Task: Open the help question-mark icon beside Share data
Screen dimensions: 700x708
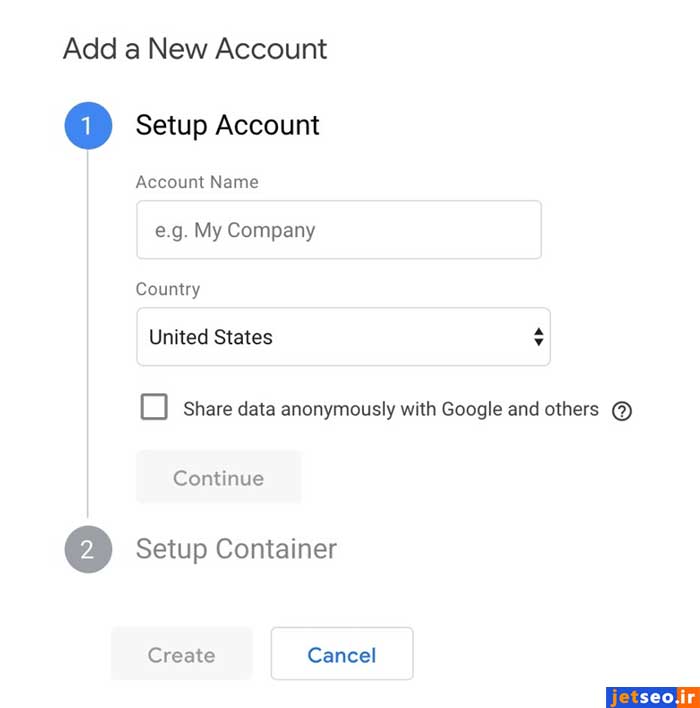Action: tap(622, 410)
